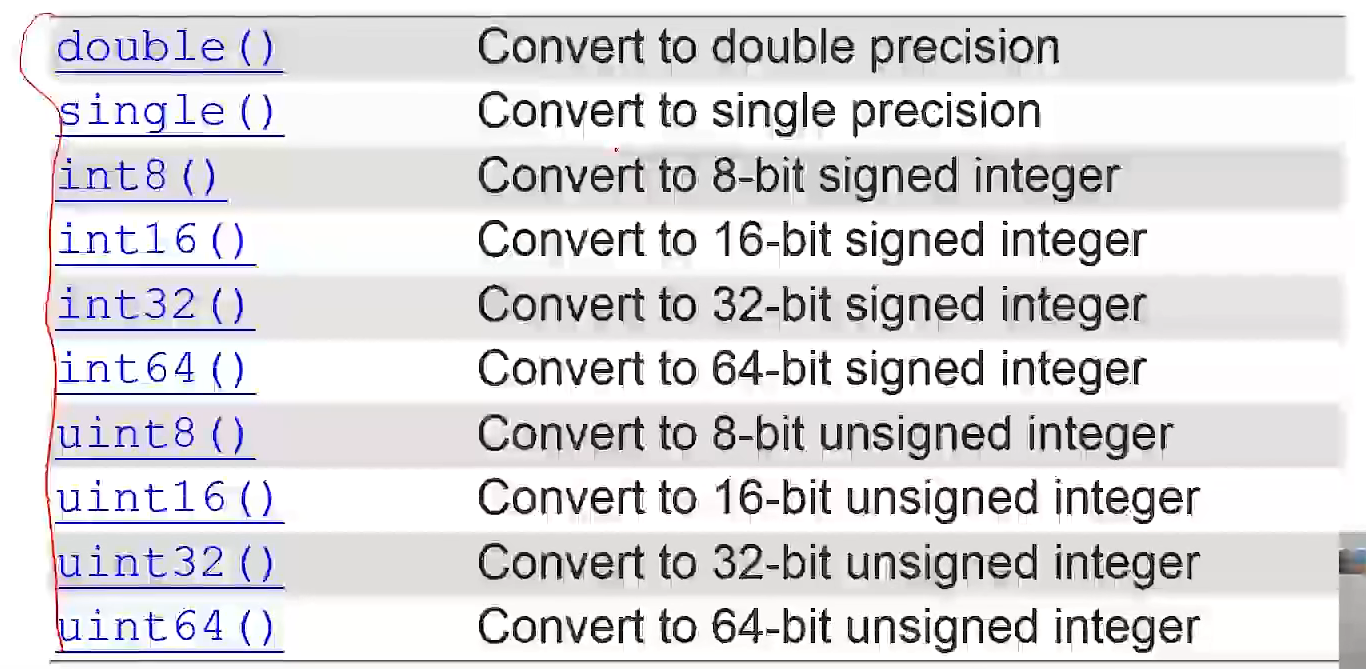Screen dimensions: 1366x669
Task: Click 'Convert to 64-bit unsigned integer' text
Action: 838,628
